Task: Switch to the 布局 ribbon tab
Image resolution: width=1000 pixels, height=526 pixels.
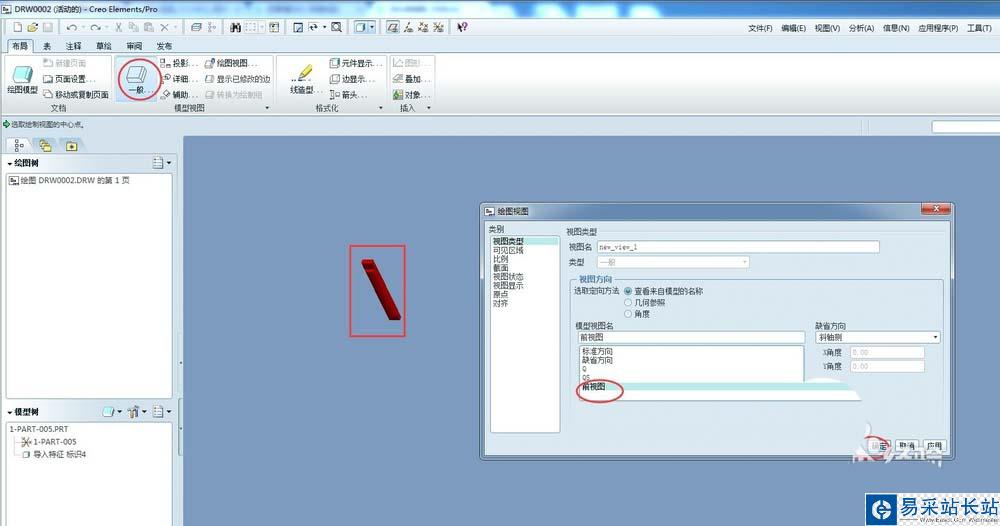Action: [20, 46]
